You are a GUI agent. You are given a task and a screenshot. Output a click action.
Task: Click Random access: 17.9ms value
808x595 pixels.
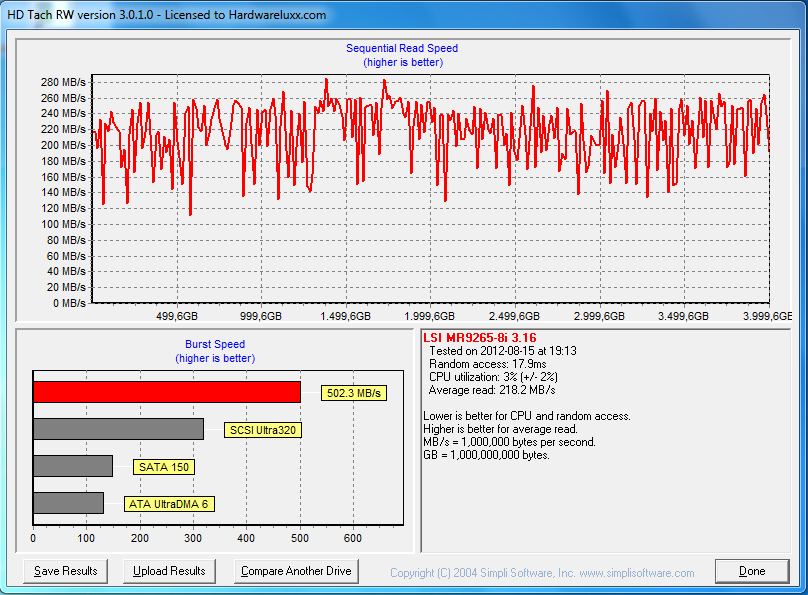pos(487,364)
